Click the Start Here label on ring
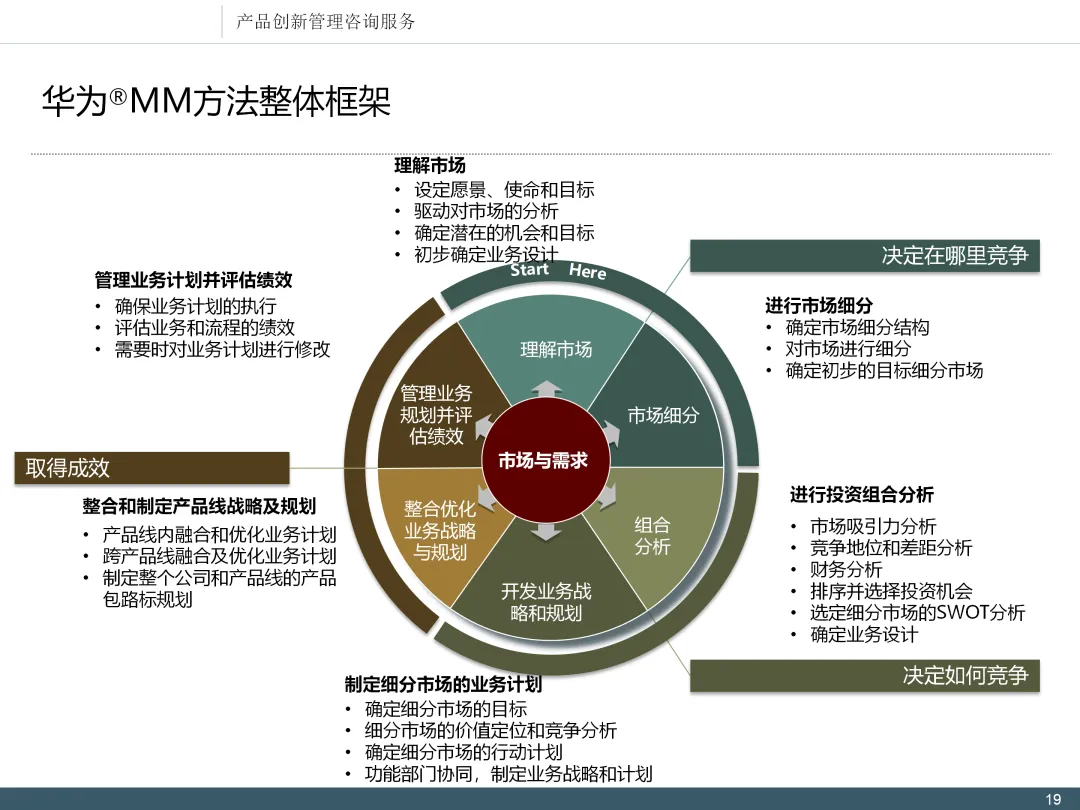The width and height of the screenshot is (1080, 810). click(x=558, y=270)
